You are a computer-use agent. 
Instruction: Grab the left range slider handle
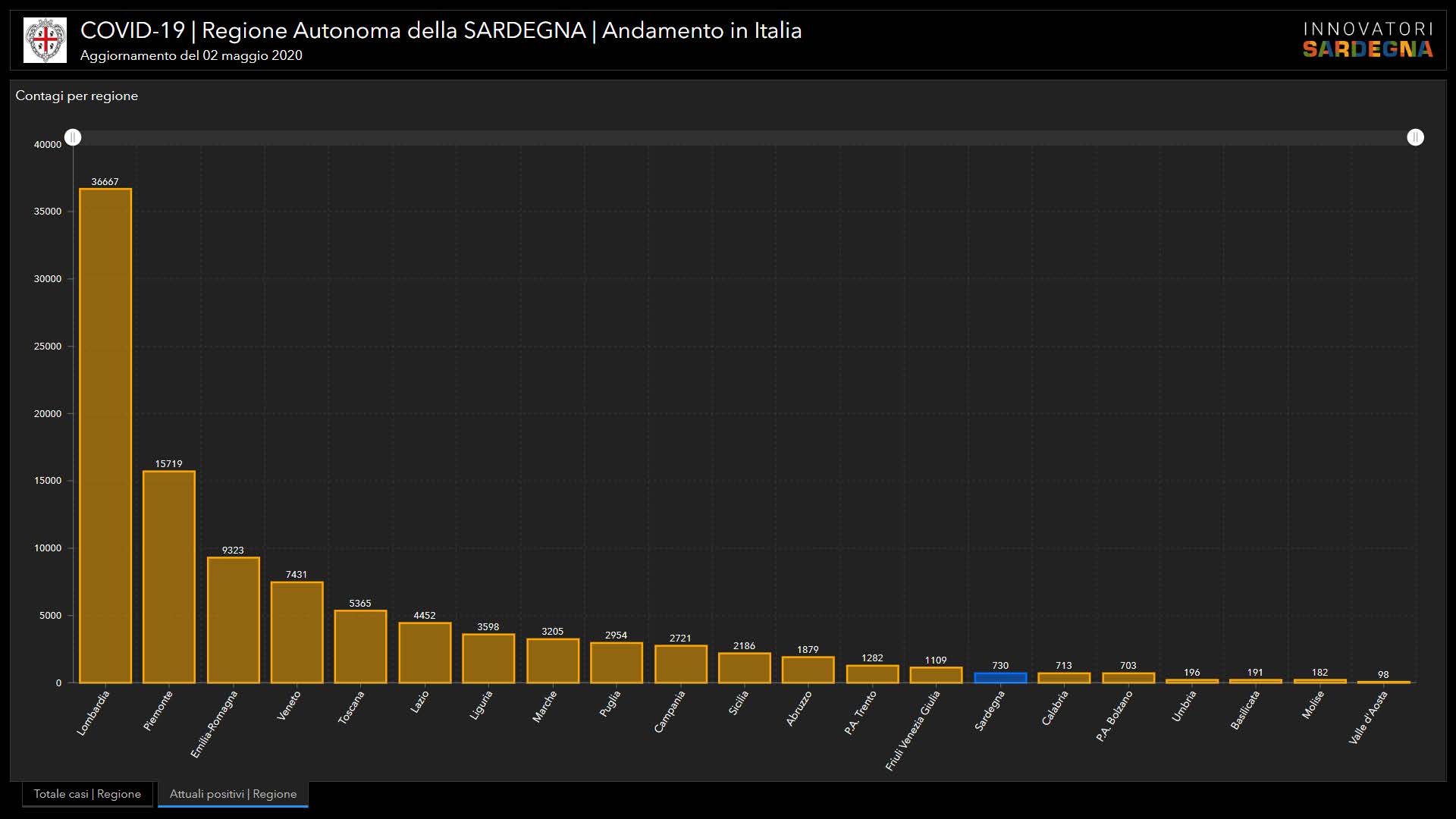(73, 137)
